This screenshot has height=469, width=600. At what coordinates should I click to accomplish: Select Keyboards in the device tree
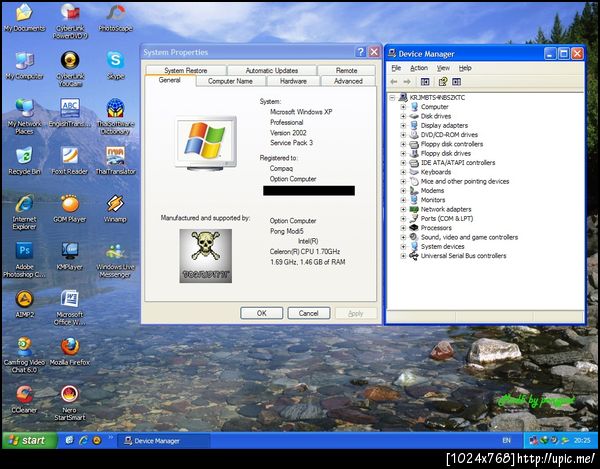pyautogui.click(x=436, y=172)
